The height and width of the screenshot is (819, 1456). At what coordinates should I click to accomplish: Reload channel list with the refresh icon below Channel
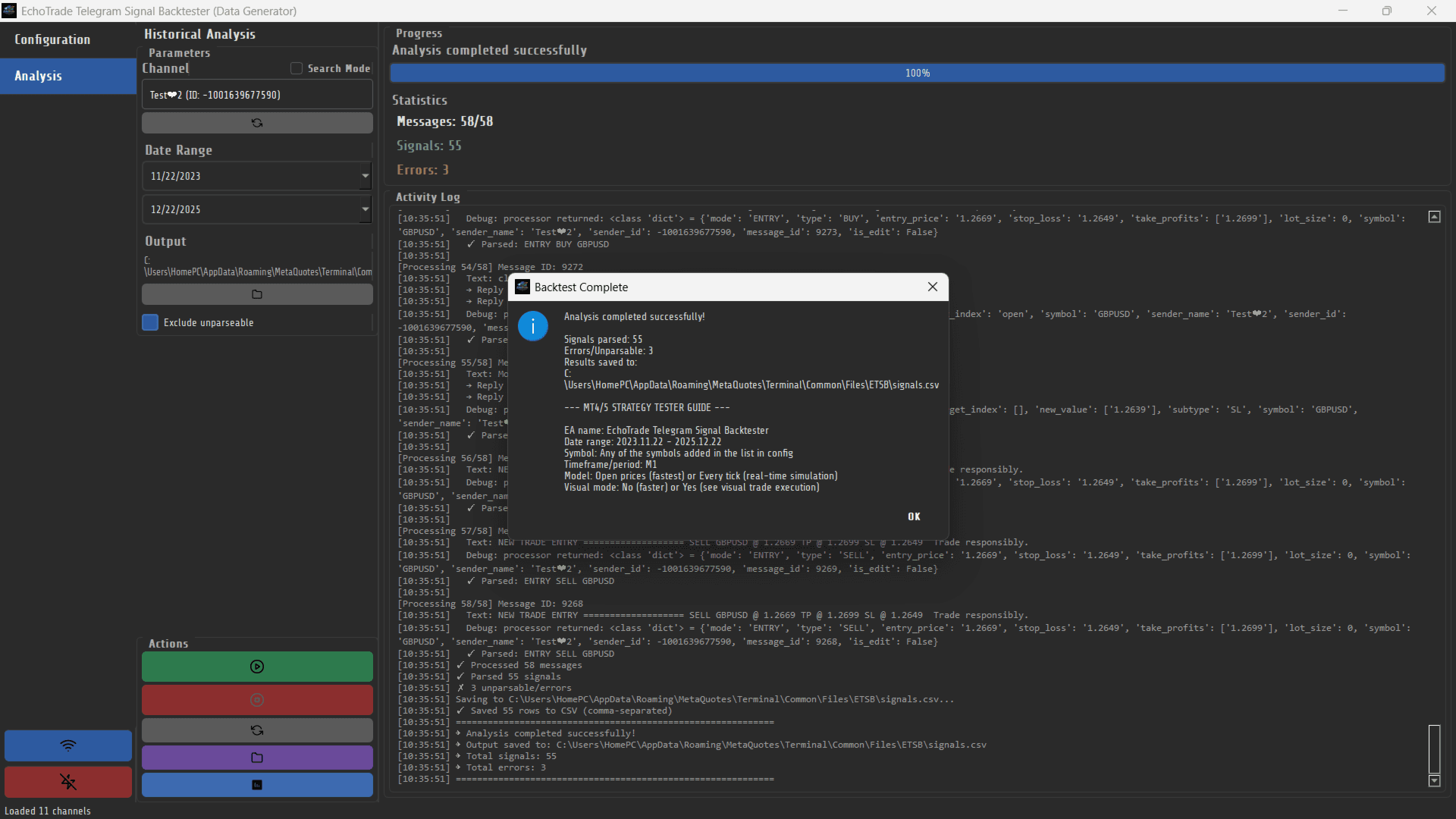tap(257, 123)
